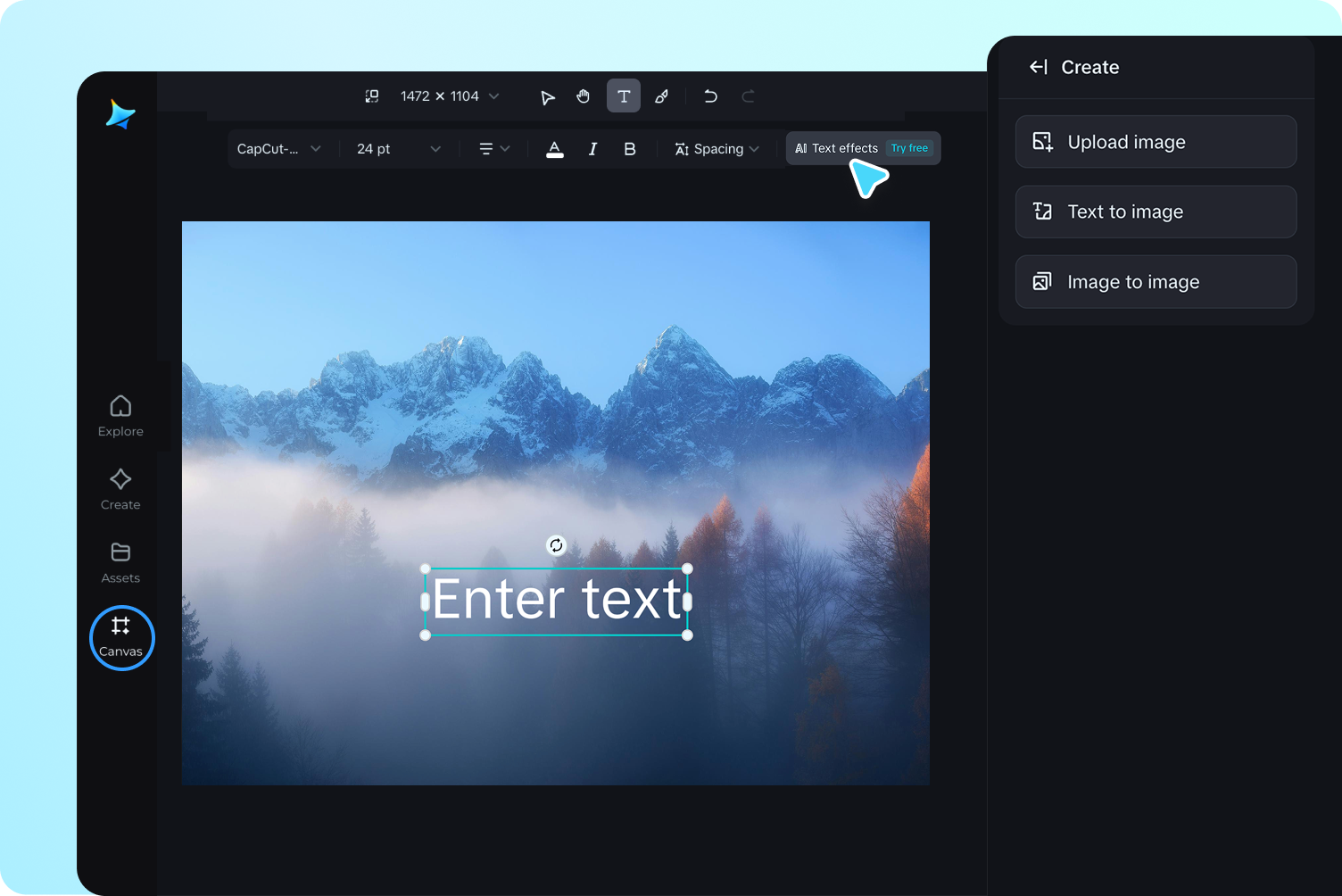Undo the last action

[x=710, y=95]
